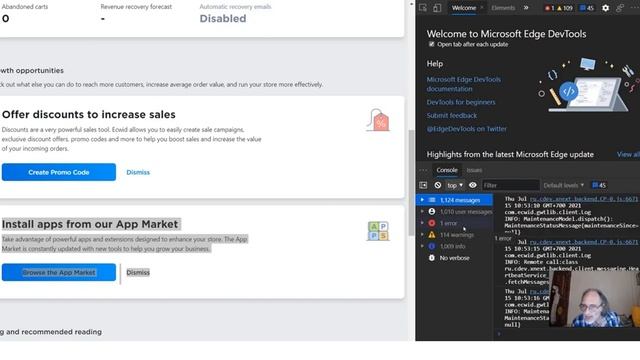Click the Create Promo Code button
The height and width of the screenshot is (360, 640).
[x=59, y=172]
